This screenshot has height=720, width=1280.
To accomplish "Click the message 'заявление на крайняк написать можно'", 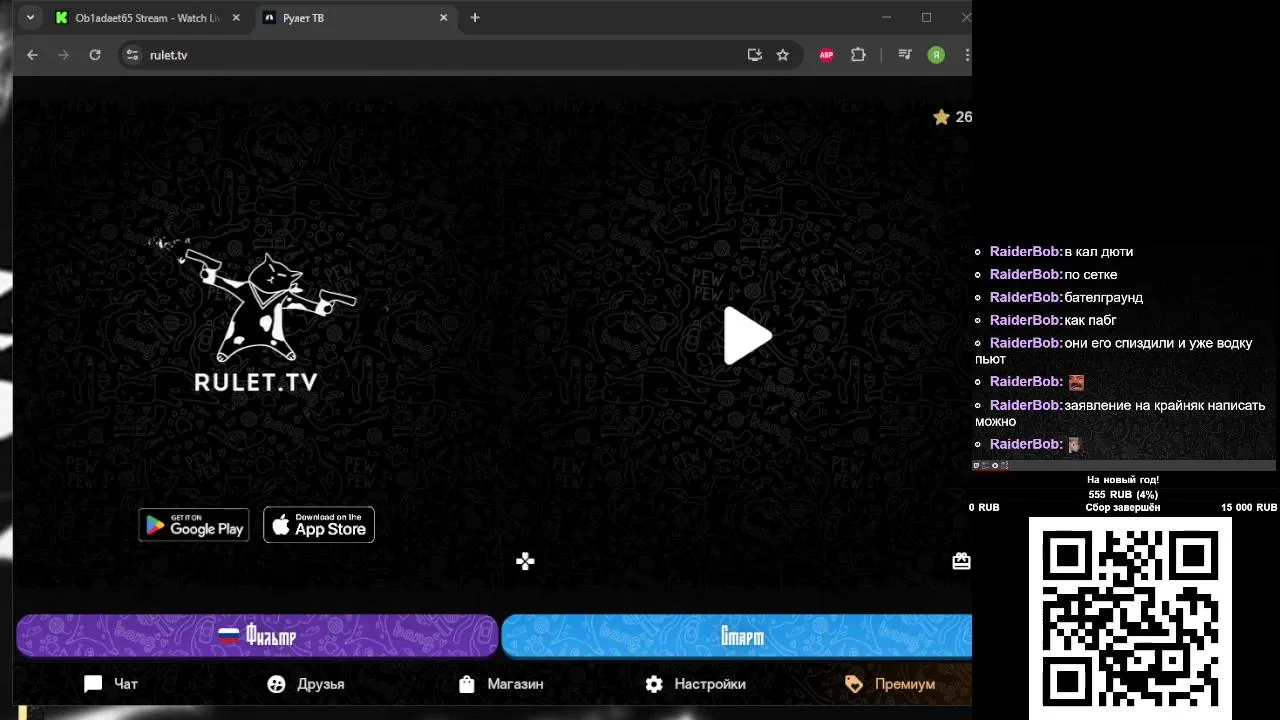I will tap(1120, 413).
